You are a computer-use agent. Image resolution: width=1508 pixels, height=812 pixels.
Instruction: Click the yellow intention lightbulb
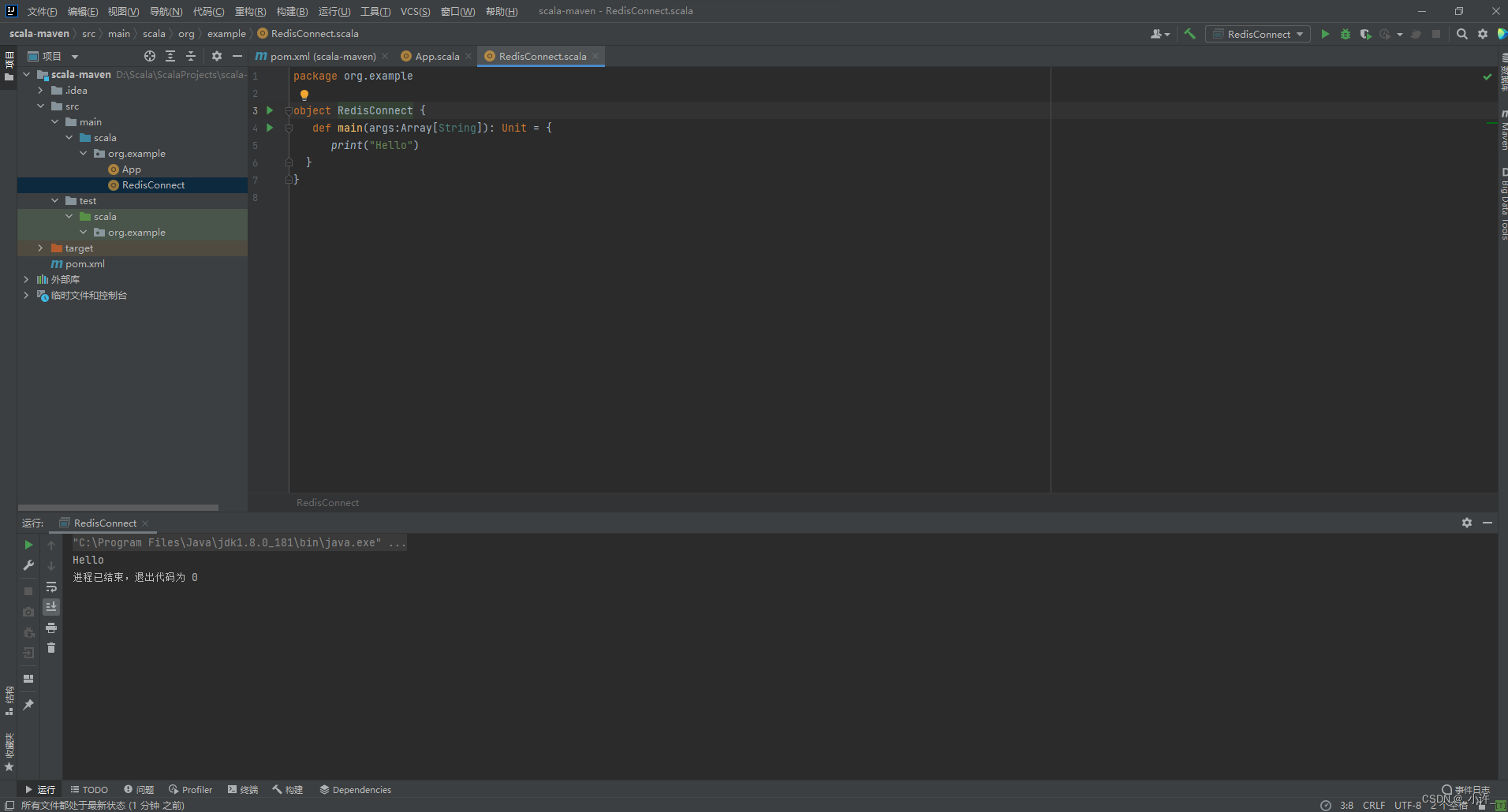point(304,95)
